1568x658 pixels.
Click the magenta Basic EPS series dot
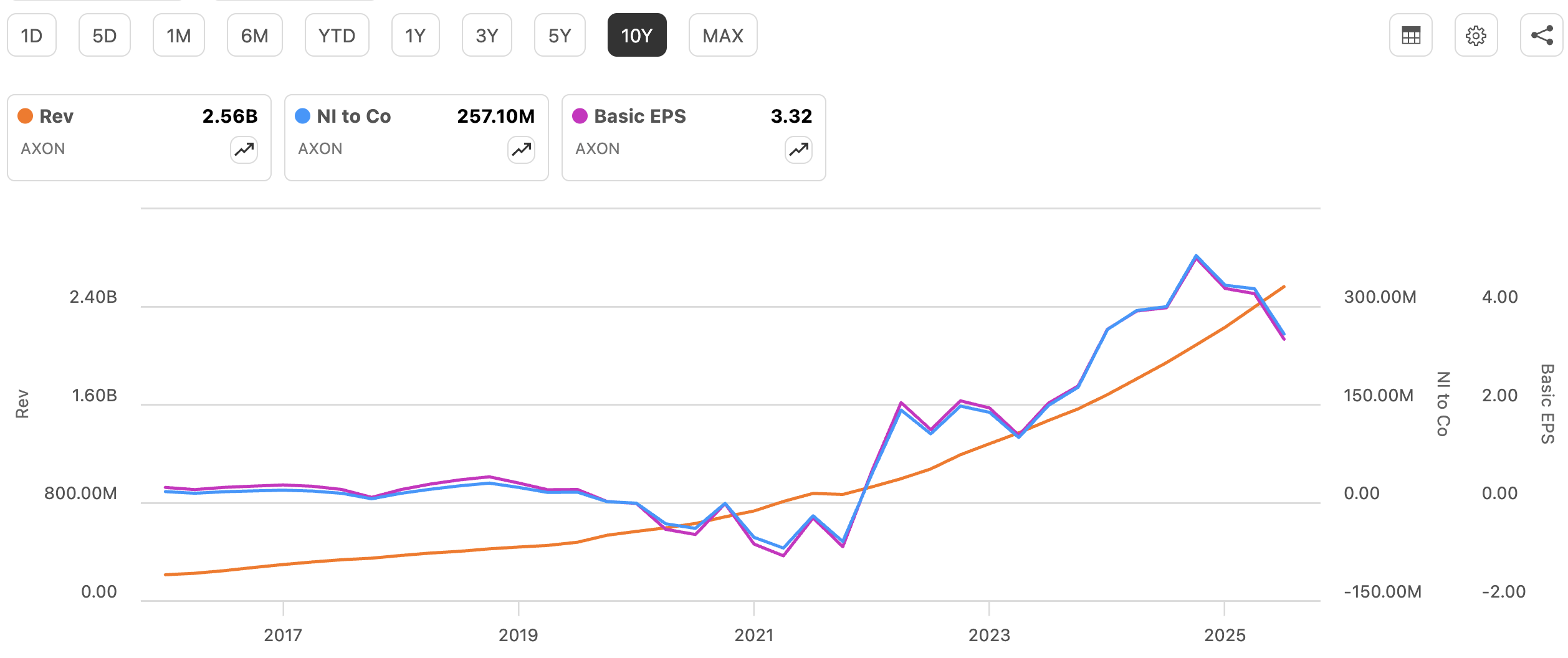pyautogui.click(x=580, y=116)
